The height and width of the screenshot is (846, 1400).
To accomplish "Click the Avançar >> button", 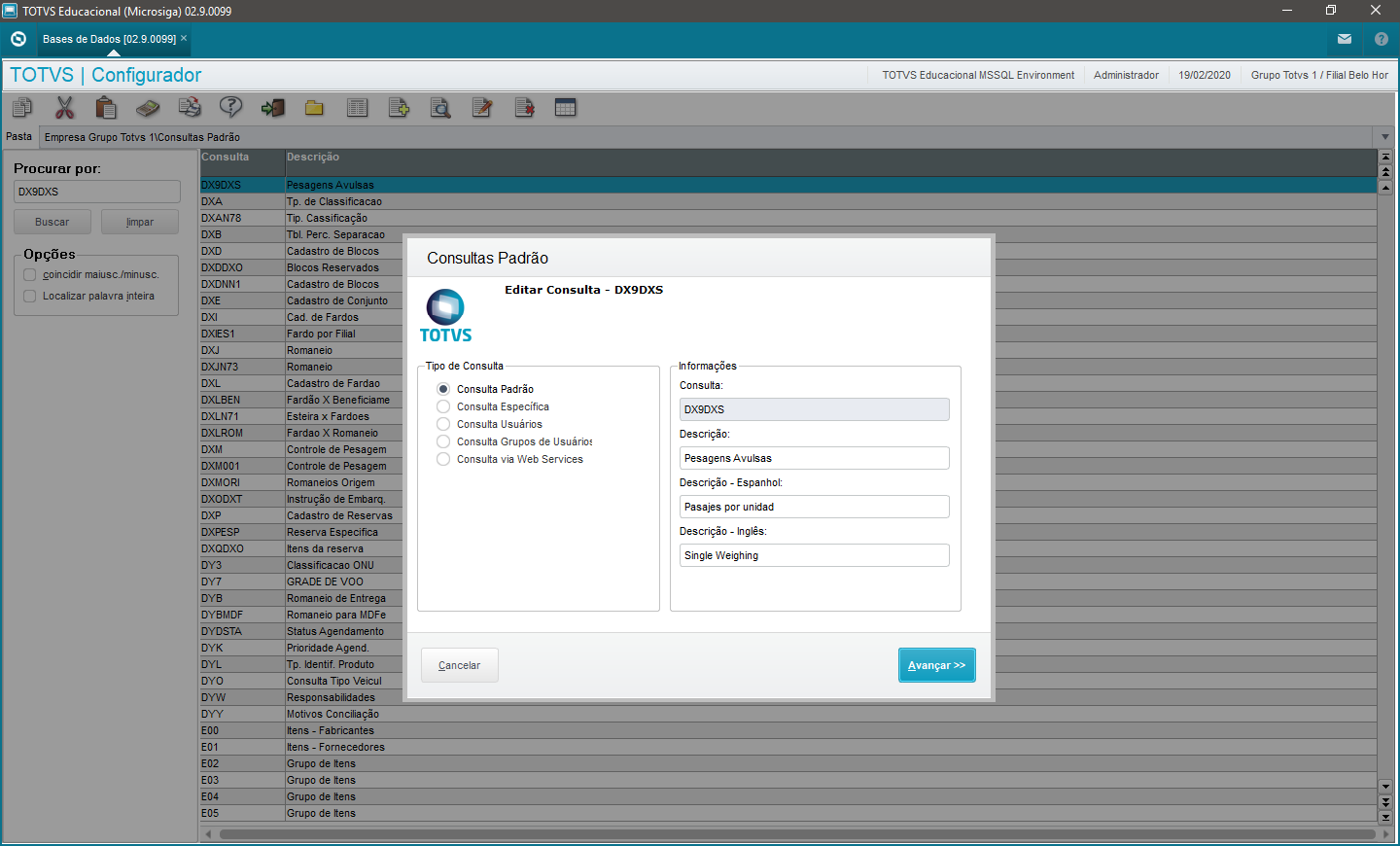I will click(x=936, y=665).
